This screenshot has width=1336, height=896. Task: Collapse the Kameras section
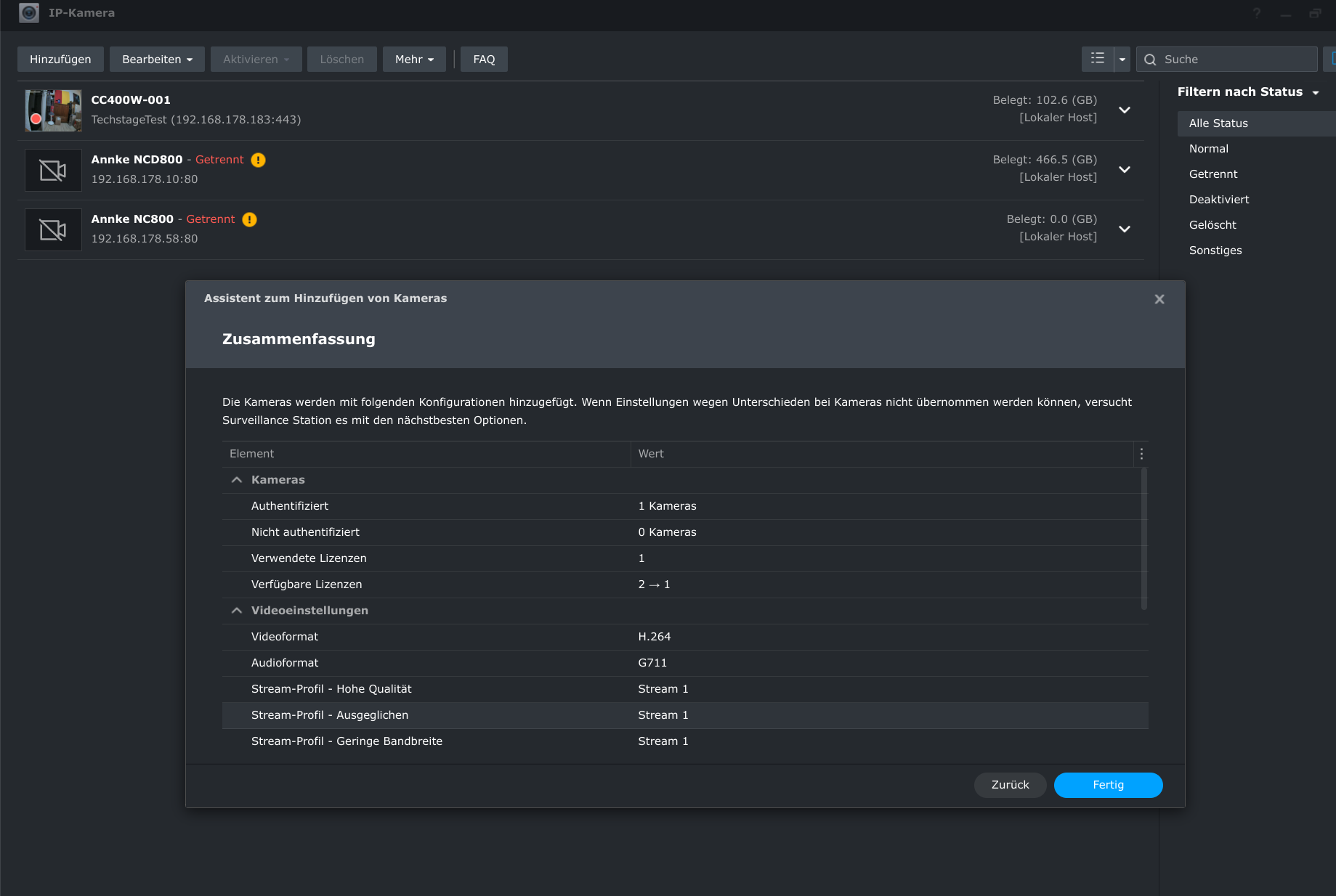pyautogui.click(x=237, y=480)
